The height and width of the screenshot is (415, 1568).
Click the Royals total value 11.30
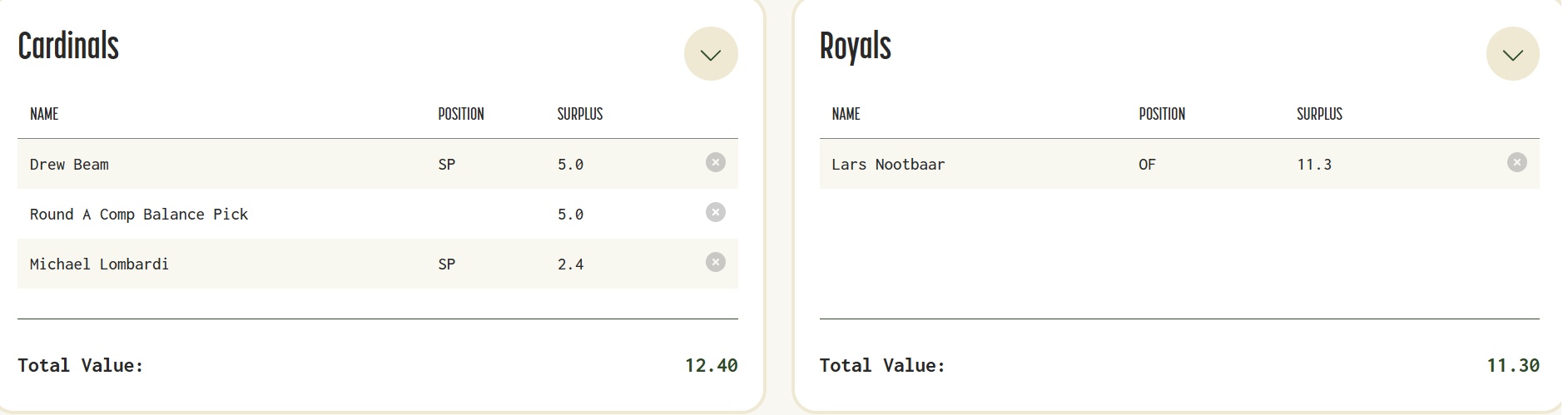(x=1512, y=365)
